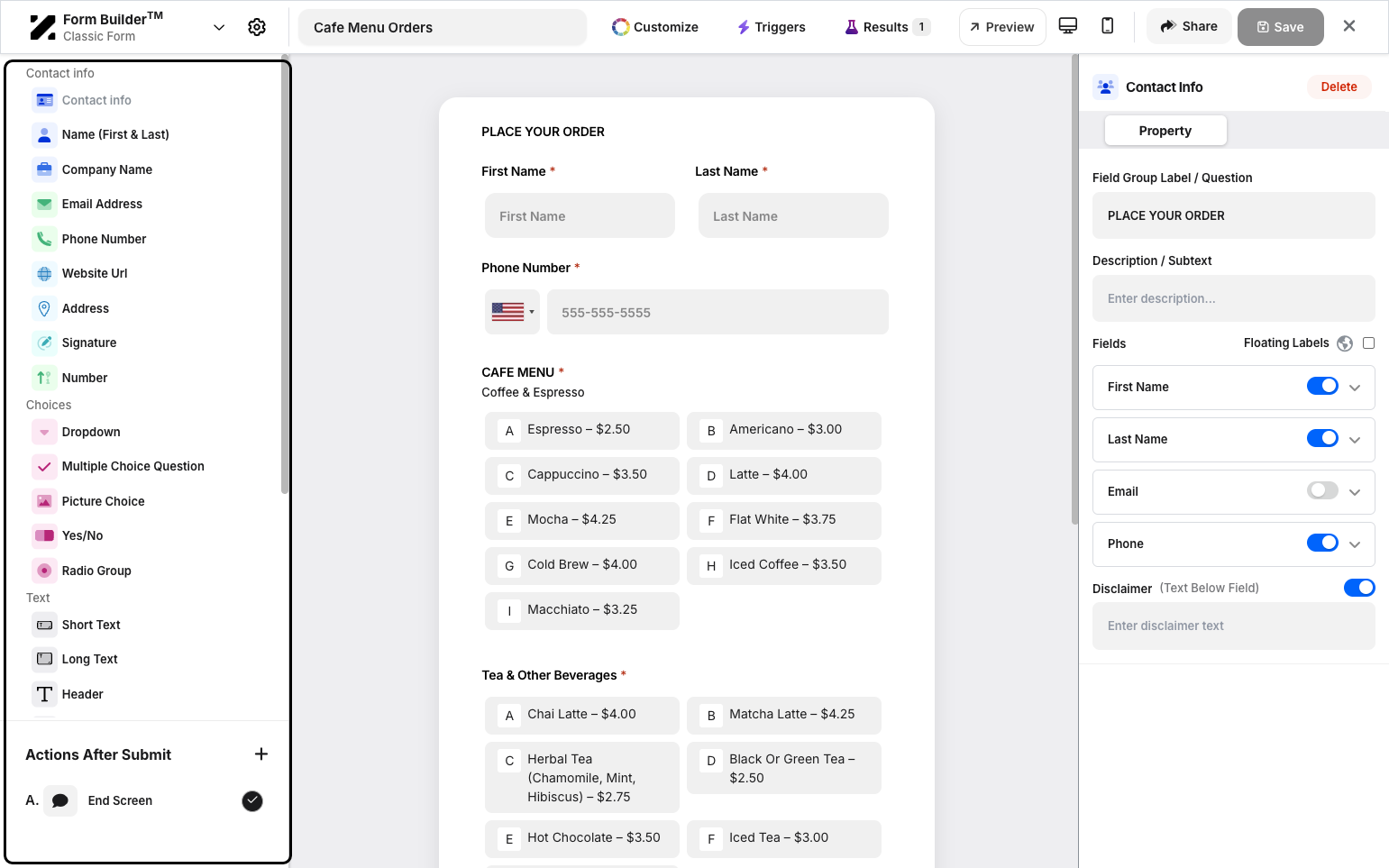This screenshot has height=868, width=1389.
Task: Open the Triggers tab
Action: tap(772, 27)
